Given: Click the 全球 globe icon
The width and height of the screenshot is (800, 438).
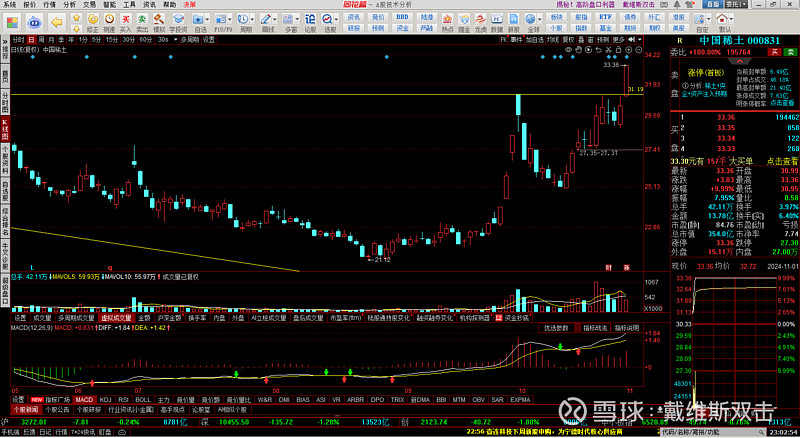Looking at the screenshot, I should [x=531, y=19].
